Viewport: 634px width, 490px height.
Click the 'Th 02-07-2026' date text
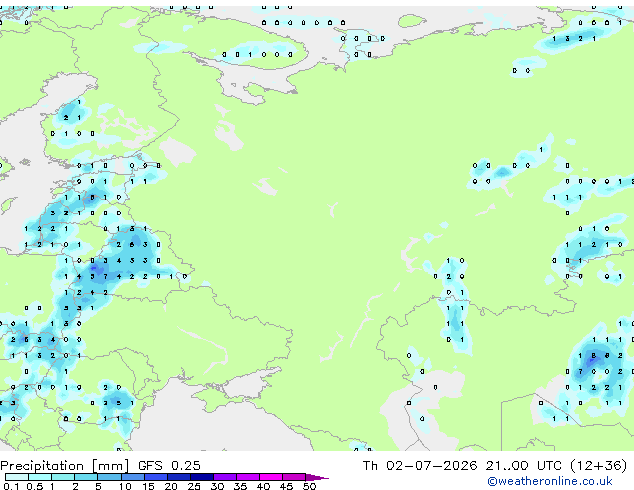(x=420, y=466)
